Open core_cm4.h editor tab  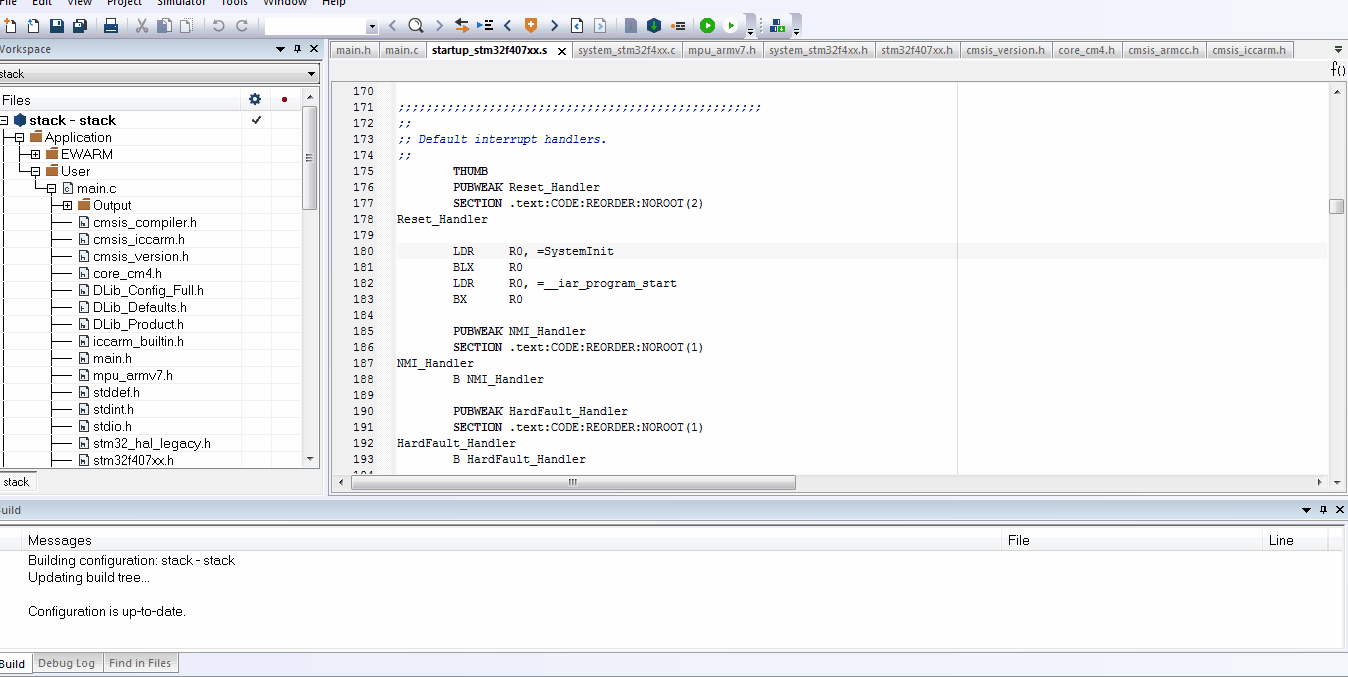pyautogui.click(x=1086, y=50)
